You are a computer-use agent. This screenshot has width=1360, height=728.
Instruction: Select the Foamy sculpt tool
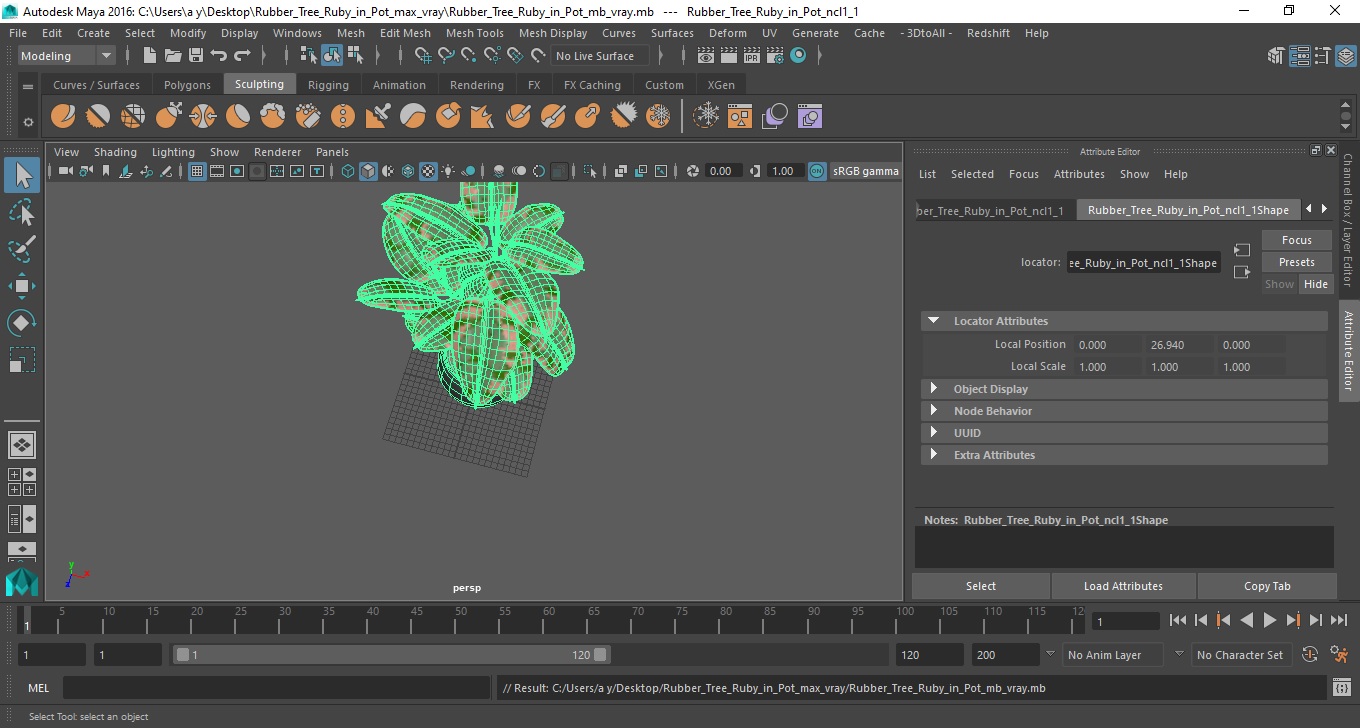[273, 116]
